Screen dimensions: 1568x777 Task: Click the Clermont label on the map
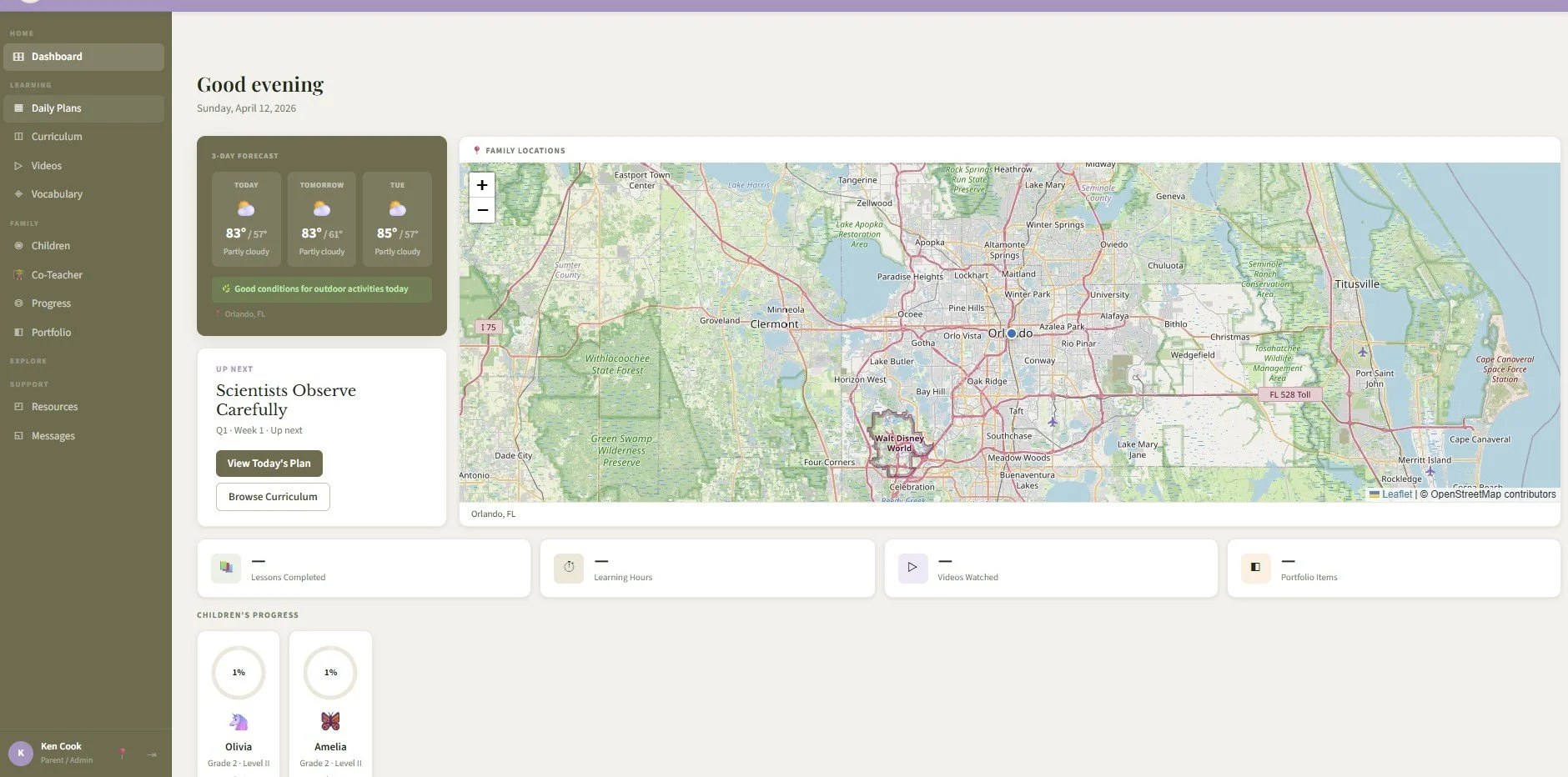coord(774,324)
